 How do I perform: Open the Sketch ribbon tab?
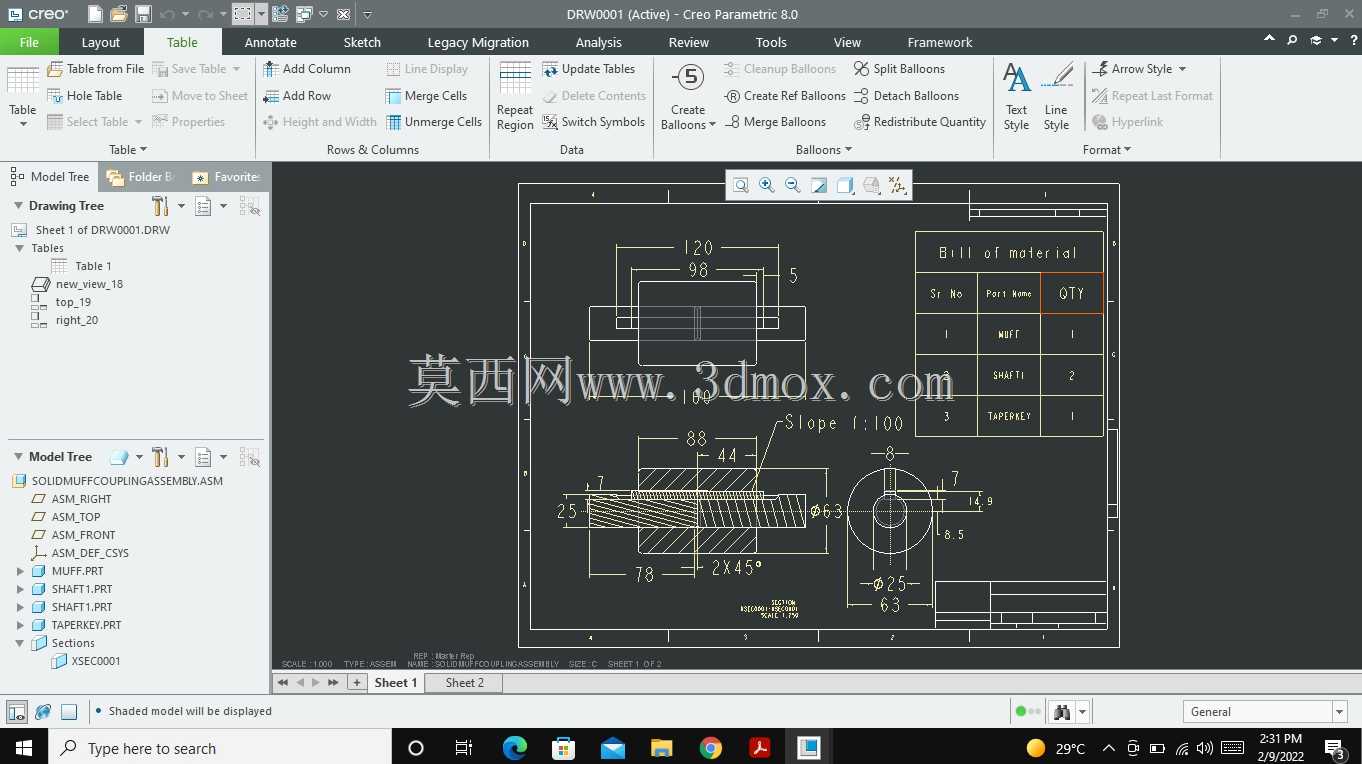point(362,42)
